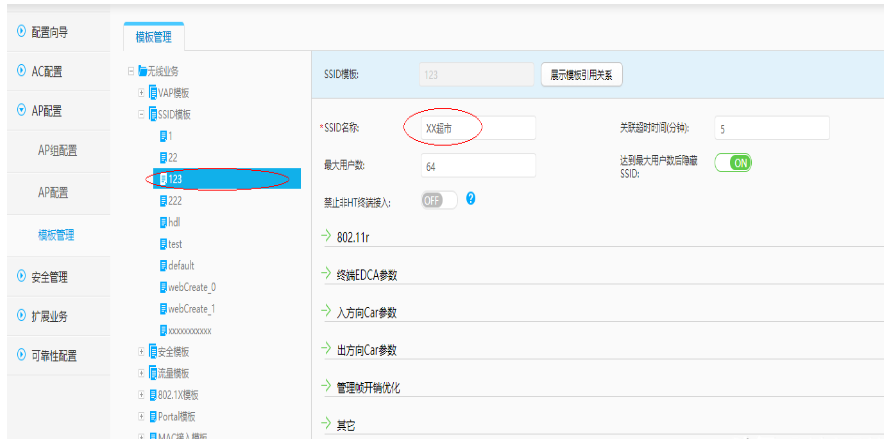Click the 最大用户数 field showing 64

(x=478, y=166)
